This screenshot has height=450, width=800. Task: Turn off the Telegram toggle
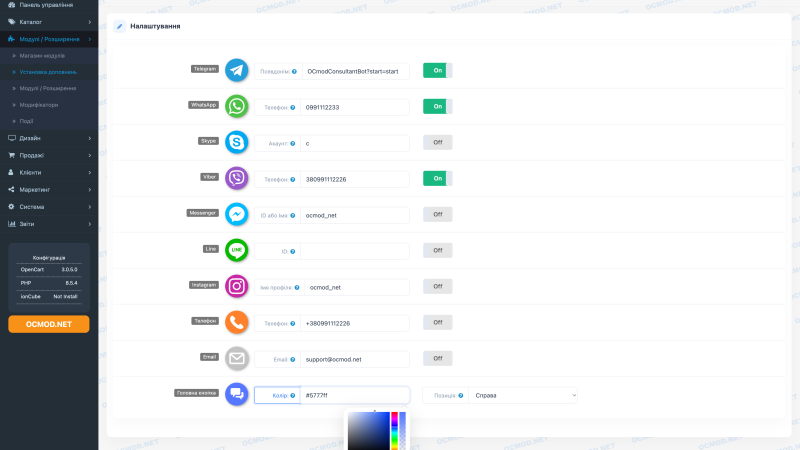(x=438, y=70)
